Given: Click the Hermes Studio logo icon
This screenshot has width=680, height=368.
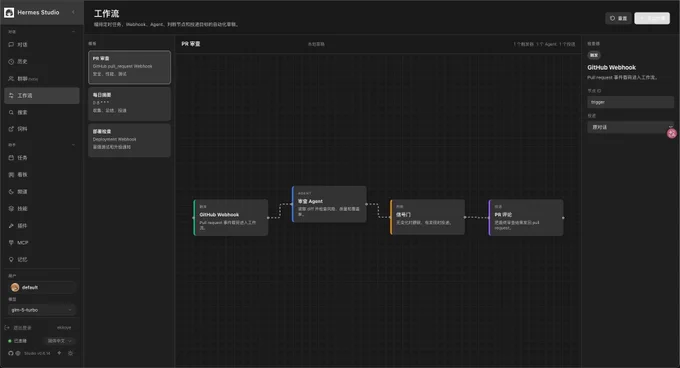Looking at the screenshot, I should click(9, 13).
